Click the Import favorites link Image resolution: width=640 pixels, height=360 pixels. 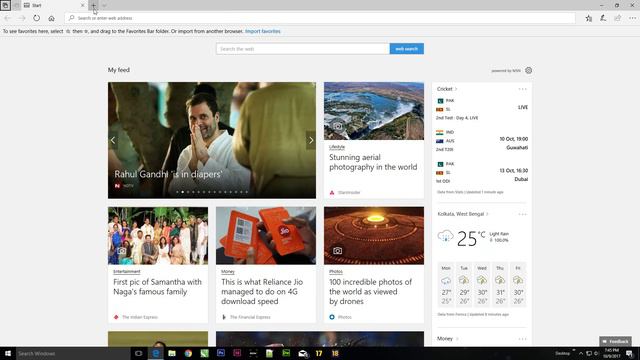click(x=263, y=31)
